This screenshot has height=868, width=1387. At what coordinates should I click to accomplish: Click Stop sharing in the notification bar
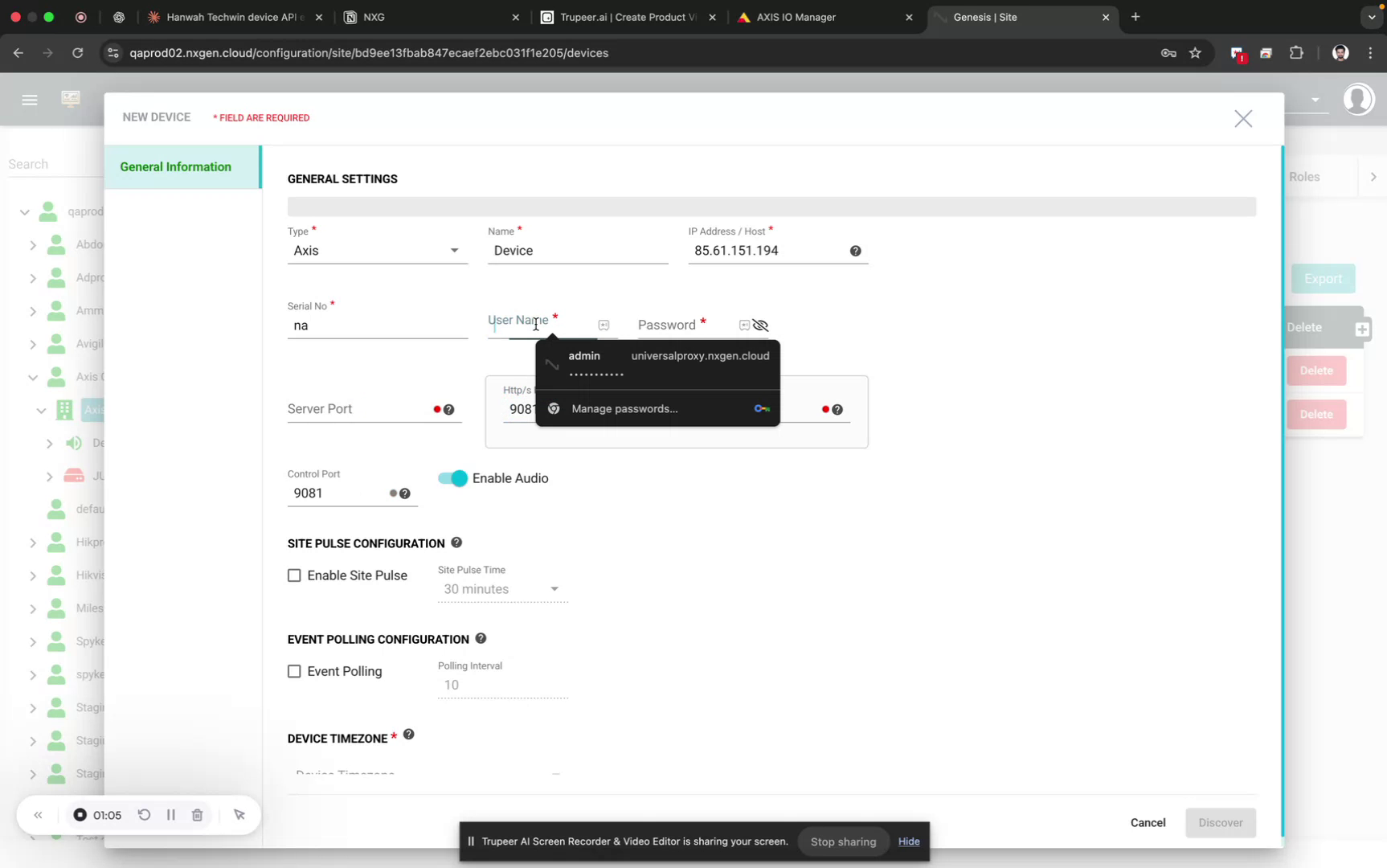point(842,841)
